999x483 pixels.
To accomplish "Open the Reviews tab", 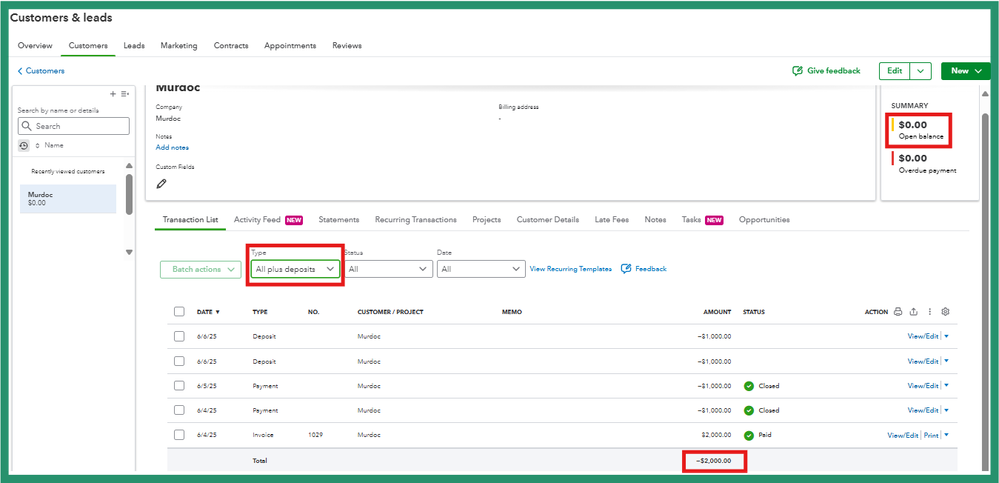I will pyautogui.click(x=347, y=46).
